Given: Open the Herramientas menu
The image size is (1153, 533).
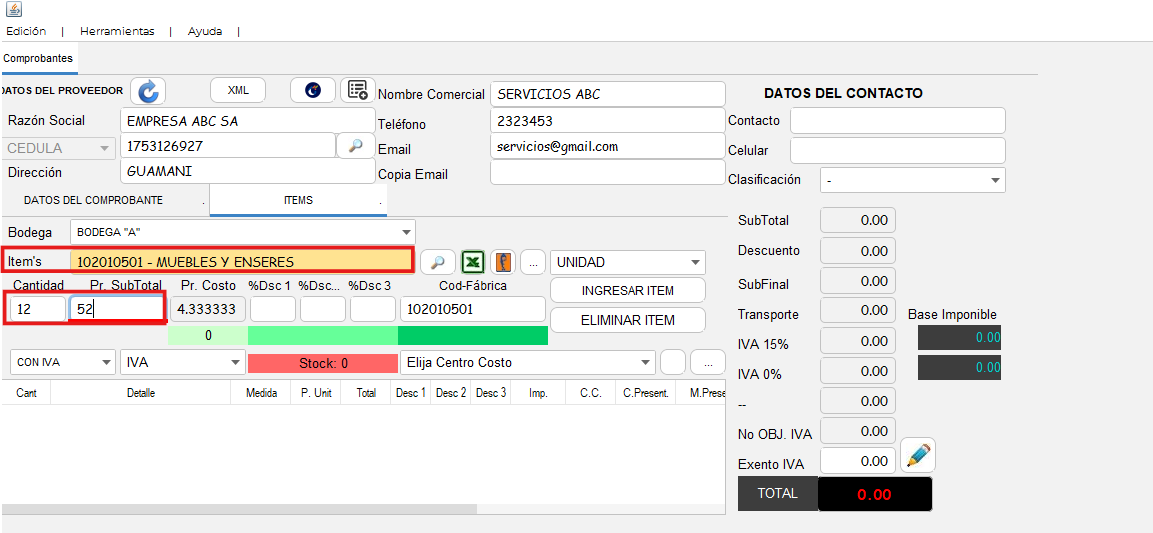Looking at the screenshot, I should pyautogui.click(x=117, y=31).
